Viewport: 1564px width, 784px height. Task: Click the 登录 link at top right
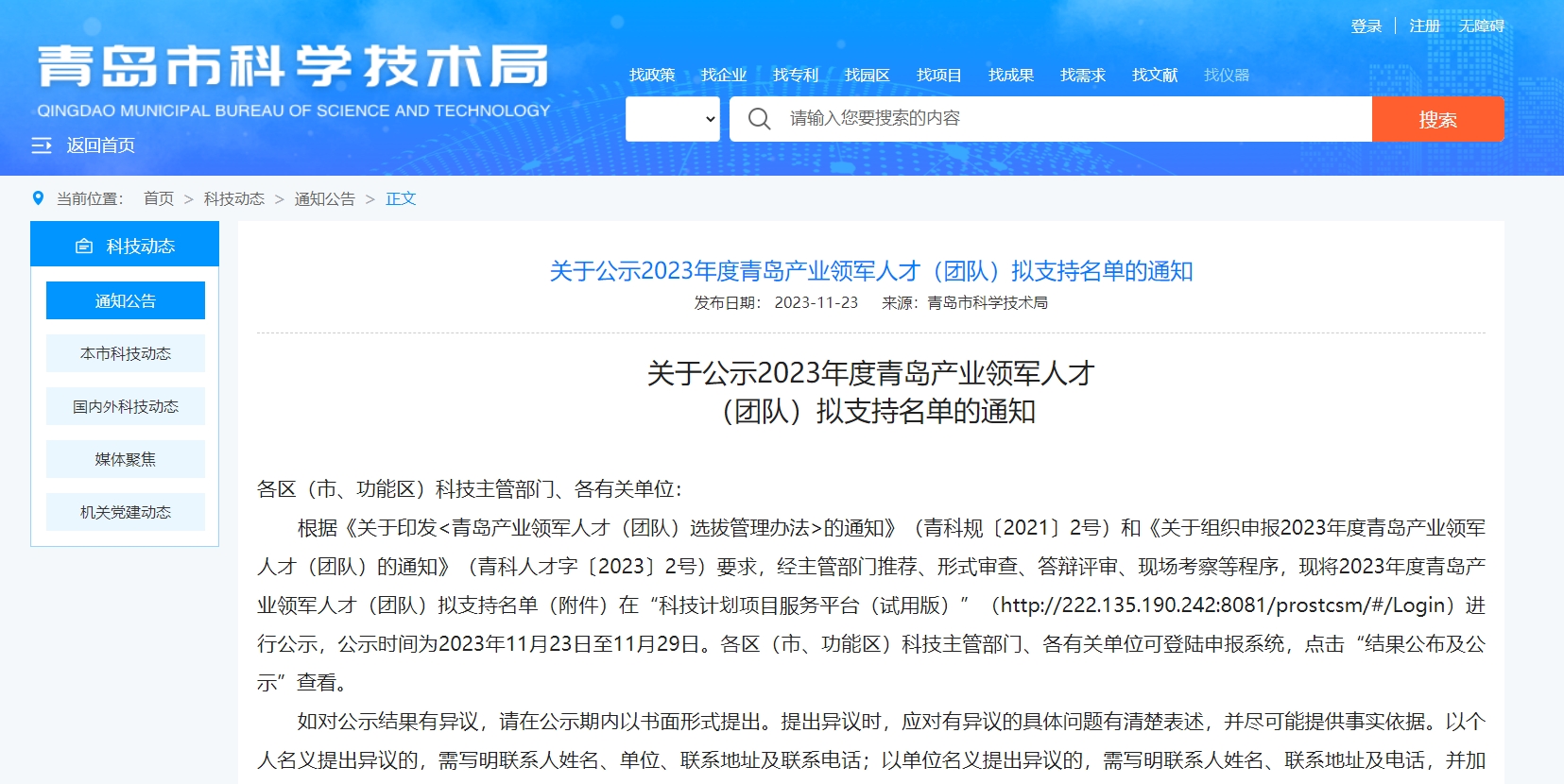(x=1366, y=26)
